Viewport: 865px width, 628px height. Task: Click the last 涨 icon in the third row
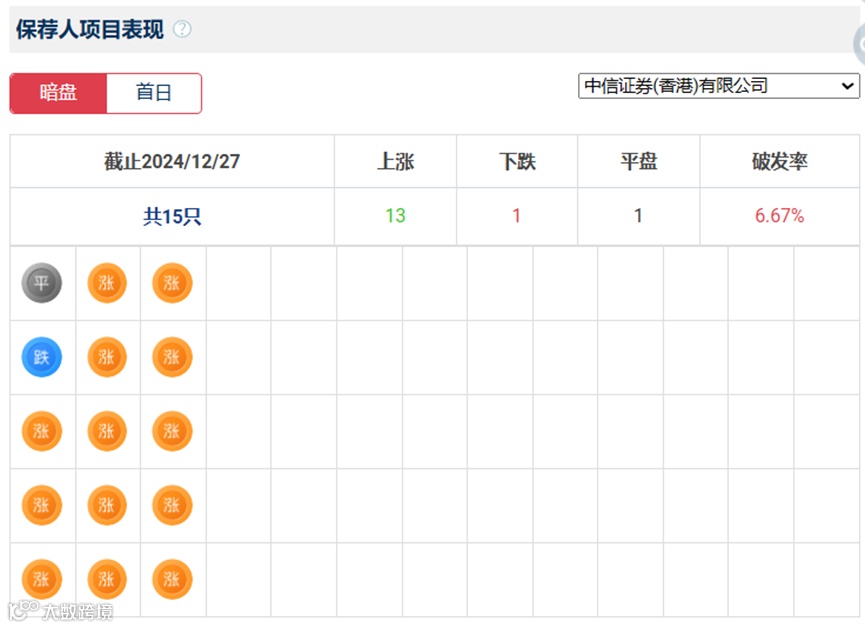172,431
